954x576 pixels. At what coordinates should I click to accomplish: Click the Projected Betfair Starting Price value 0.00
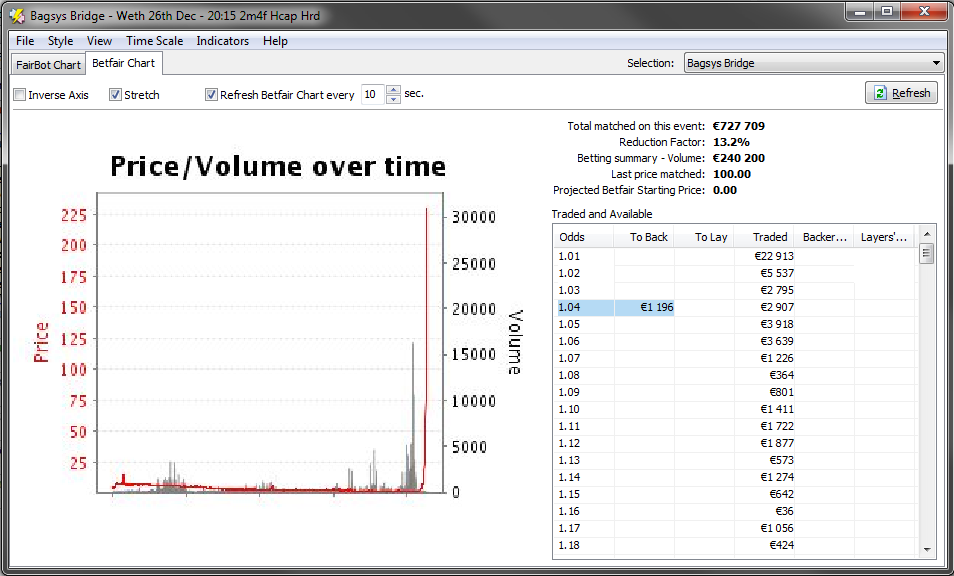pos(725,190)
